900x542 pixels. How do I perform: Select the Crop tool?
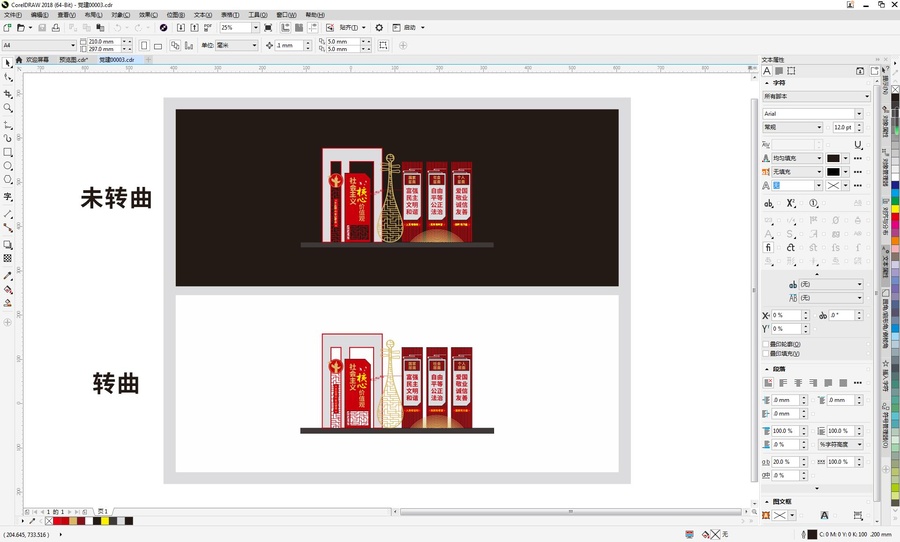pos(7,93)
